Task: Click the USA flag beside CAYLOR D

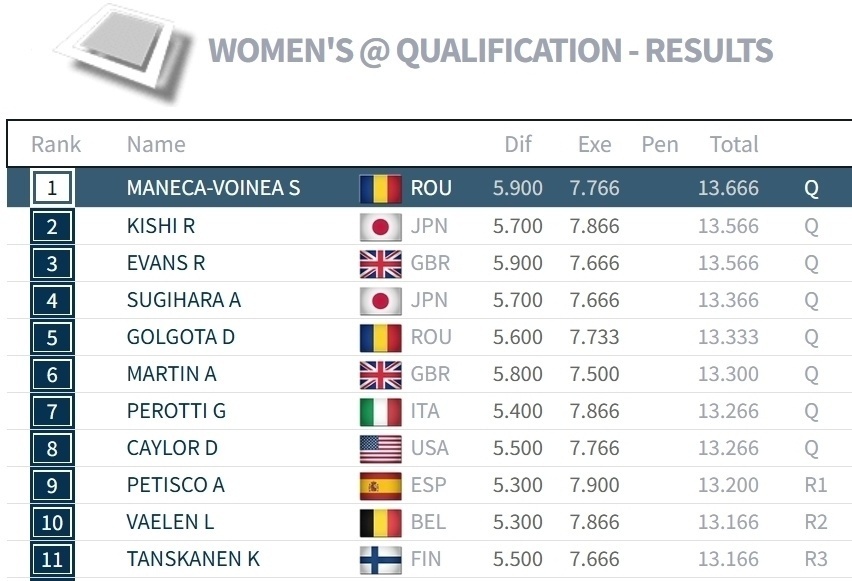Action: [380, 448]
